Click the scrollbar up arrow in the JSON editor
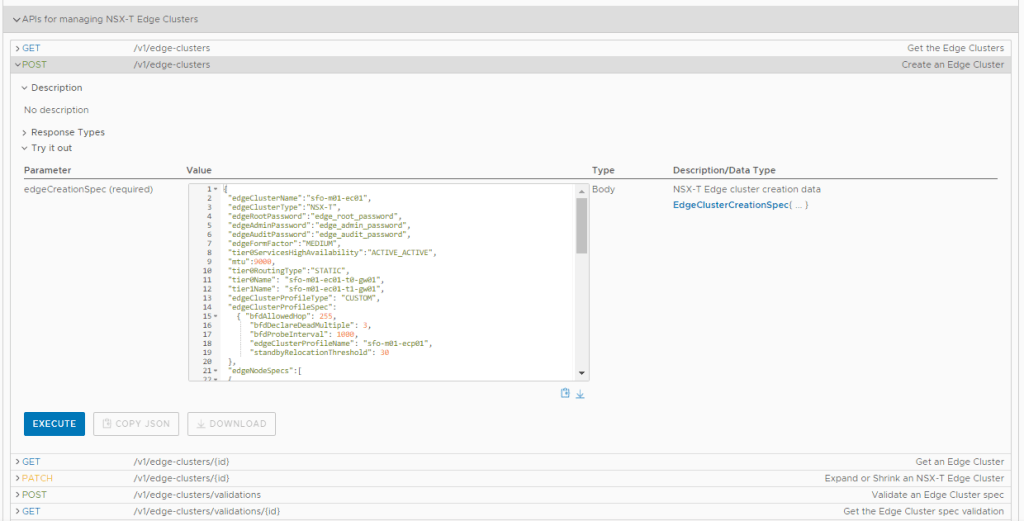 [x=581, y=190]
